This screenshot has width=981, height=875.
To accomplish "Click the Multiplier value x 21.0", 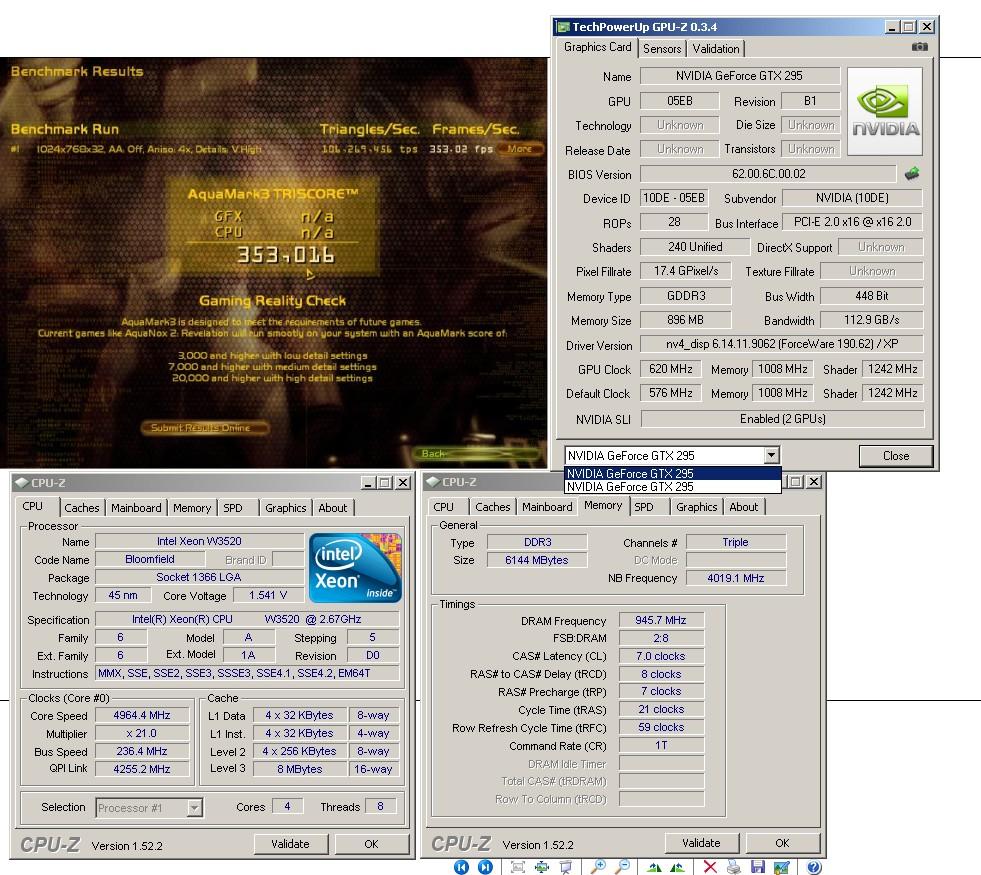I will coord(142,733).
